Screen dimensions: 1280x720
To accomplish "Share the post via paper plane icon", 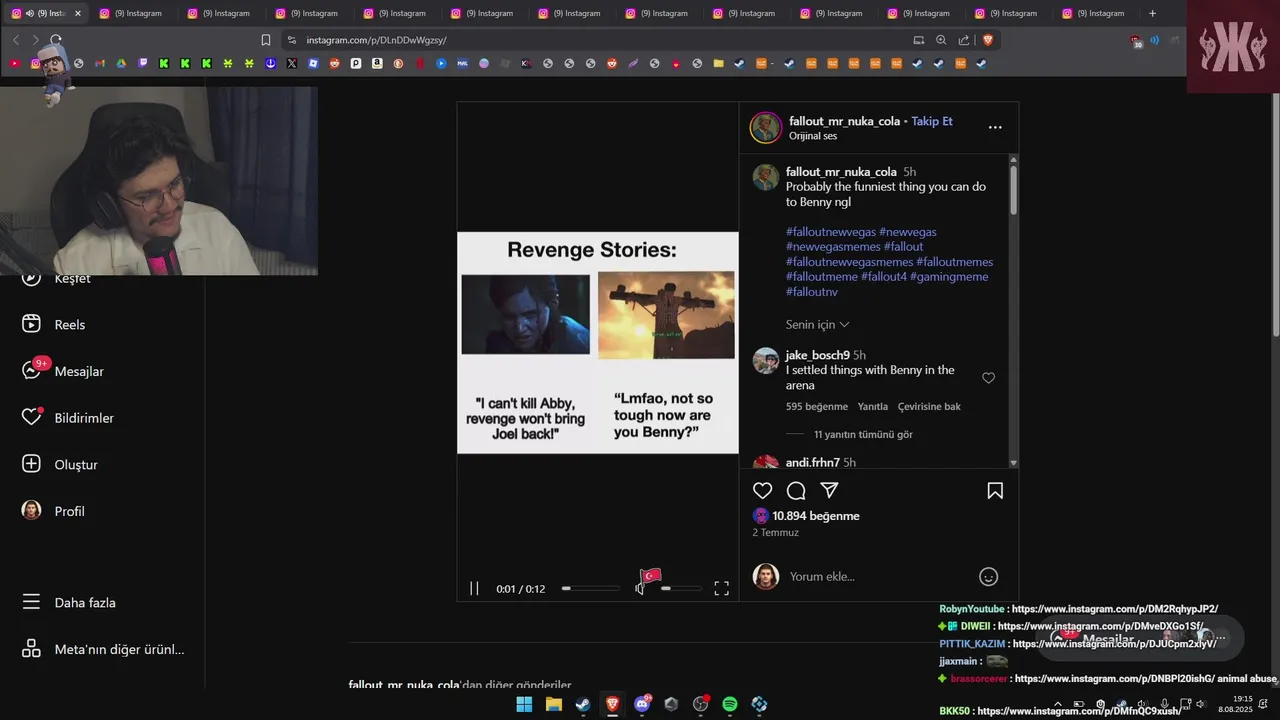I will (x=829, y=491).
